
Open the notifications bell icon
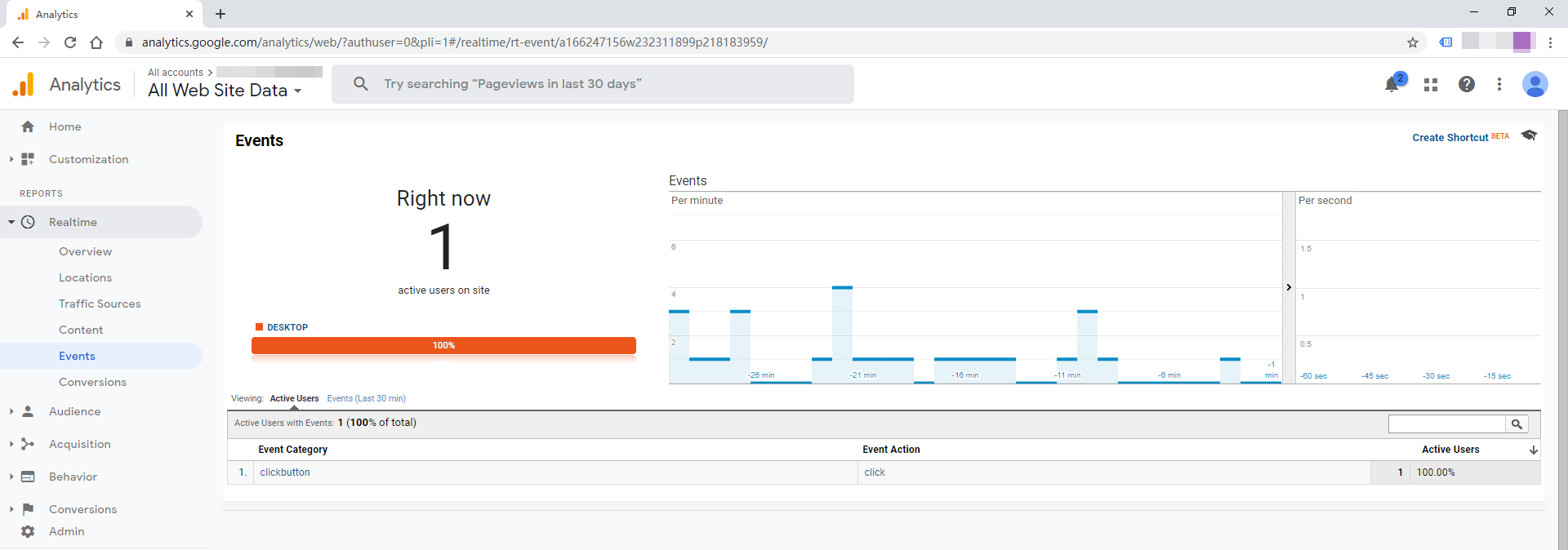tap(1392, 85)
